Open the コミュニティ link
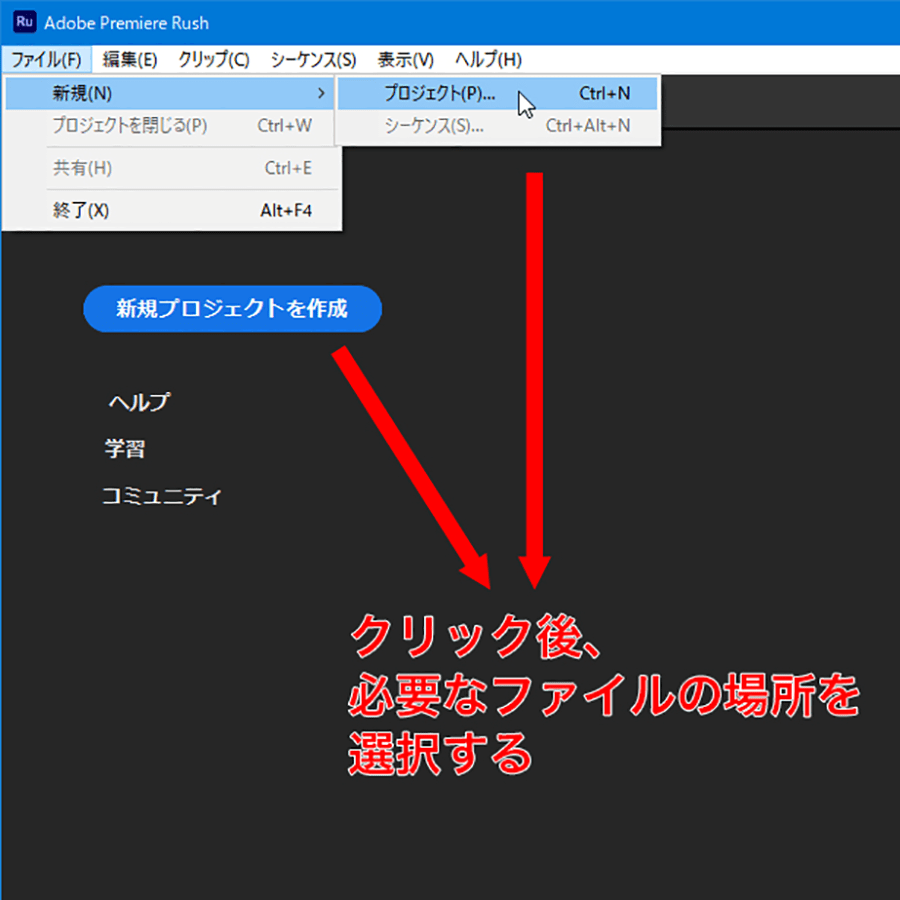This screenshot has width=900, height=900. (x=161, y=496)
